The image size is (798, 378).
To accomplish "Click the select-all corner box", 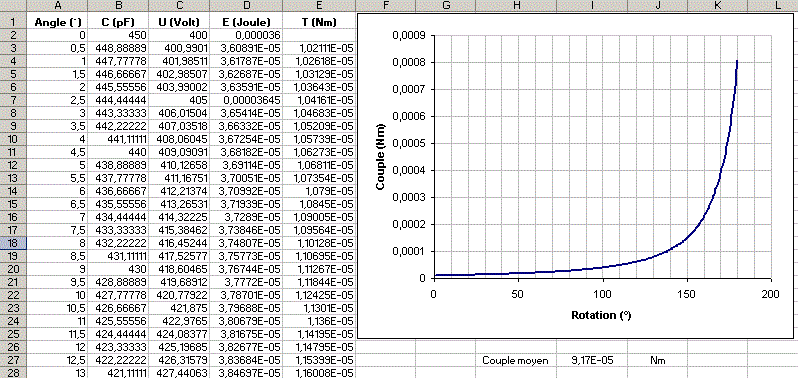I will click(14, 6).
